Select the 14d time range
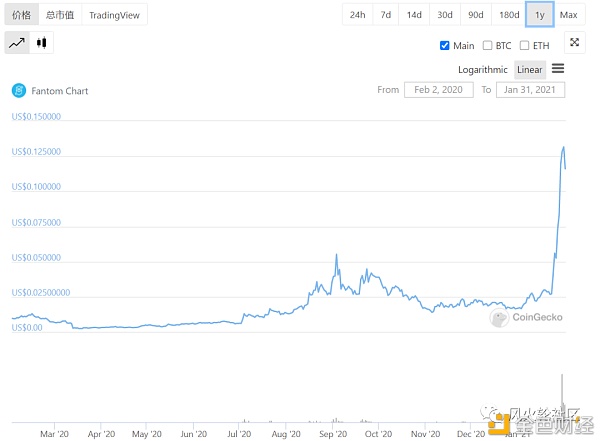Image resolution: width=600 pixels, height=441 pixels. (414, 15)
